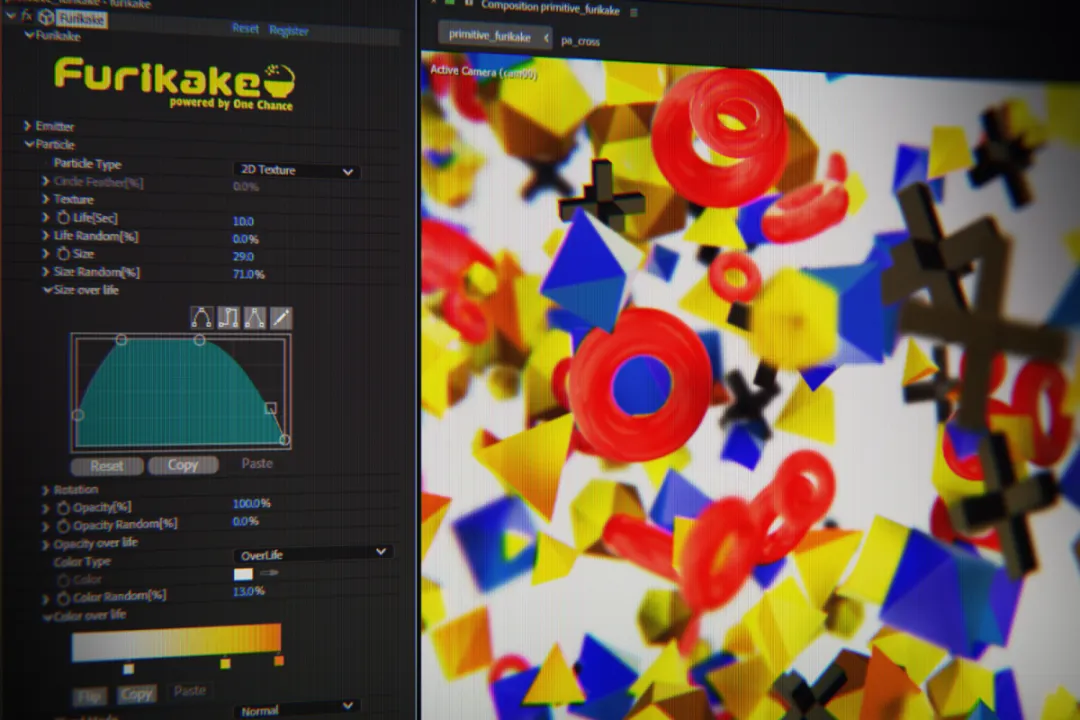Expand Opacity over life section
This screenshot has width=1080, height=720.
click(x=45, y=544)
